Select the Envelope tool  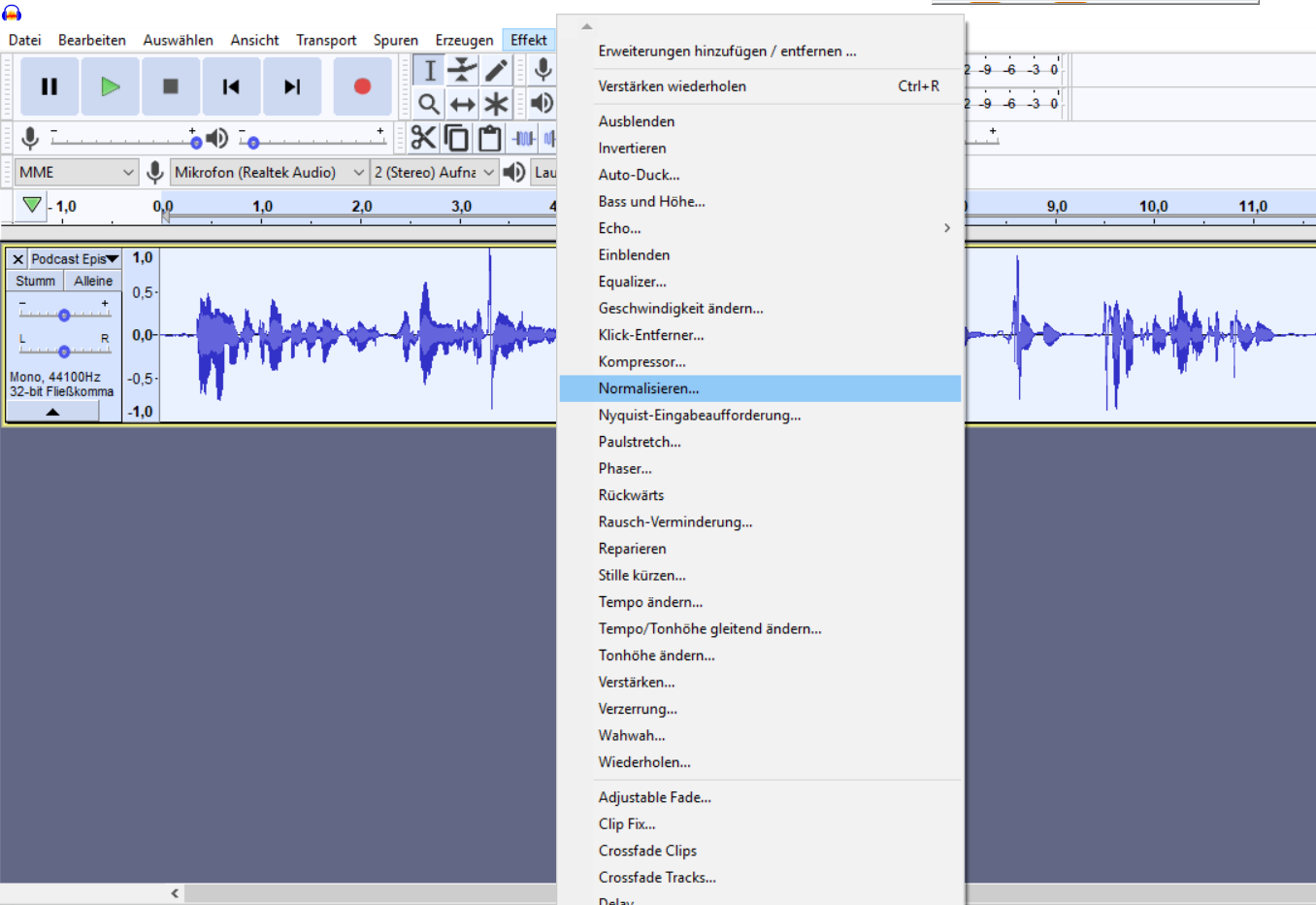[463, 70]
